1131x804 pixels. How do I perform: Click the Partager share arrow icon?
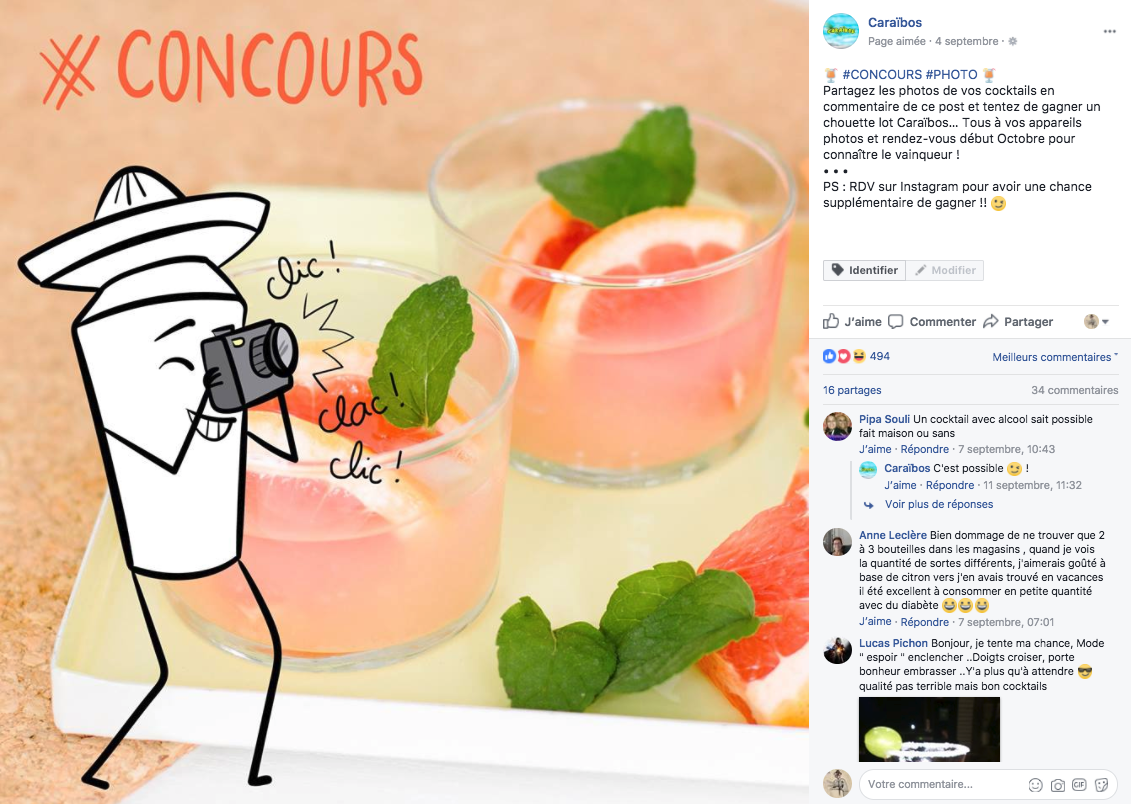[991, 321]
